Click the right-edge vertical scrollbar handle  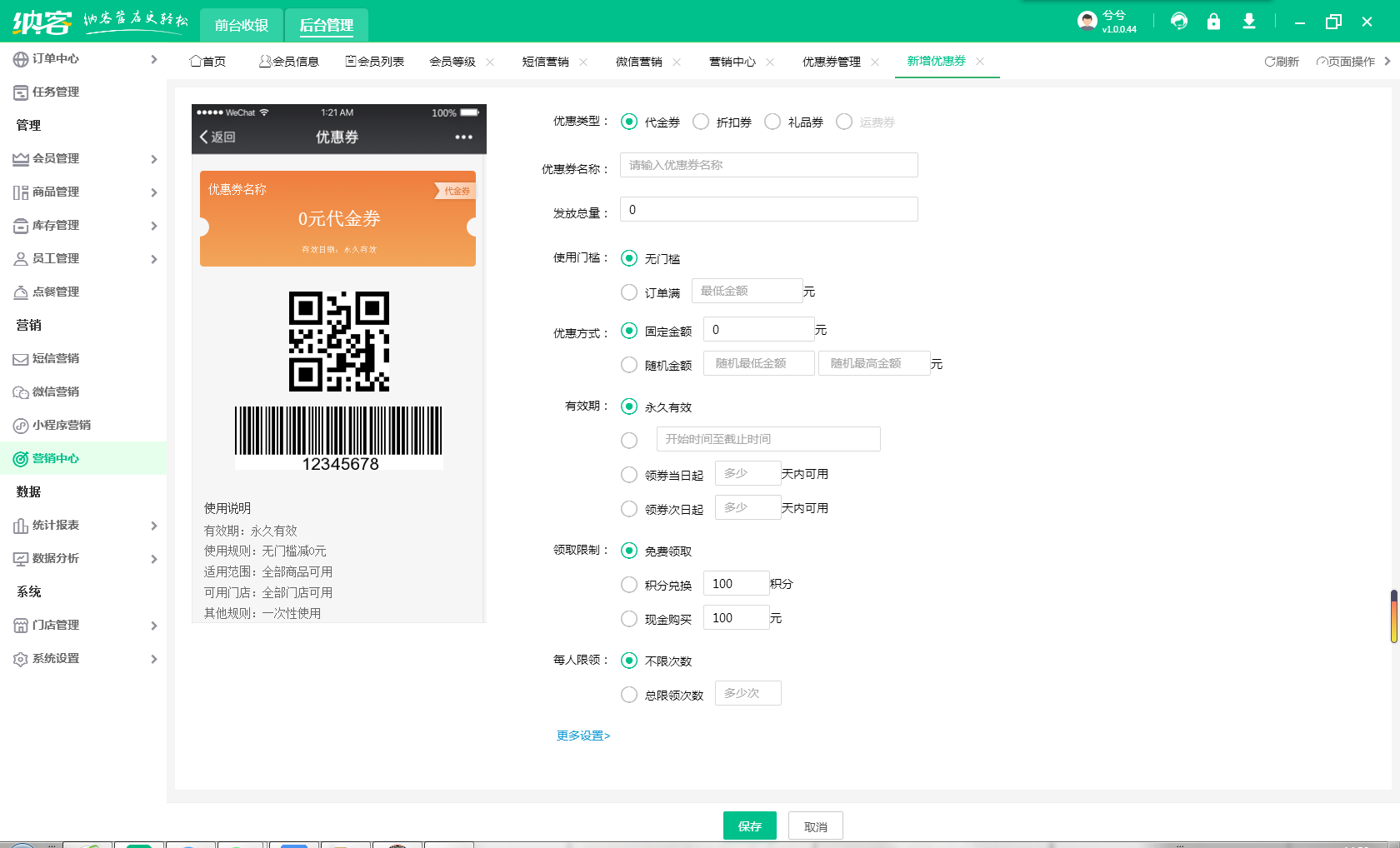pyautogui.click(x=1393, y=616)
